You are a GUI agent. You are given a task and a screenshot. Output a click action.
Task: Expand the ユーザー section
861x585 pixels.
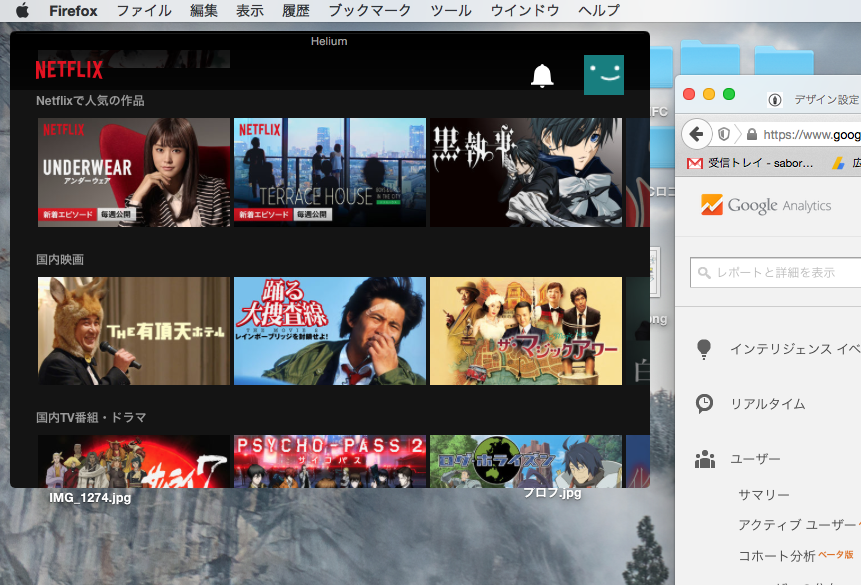click(755, 459)
